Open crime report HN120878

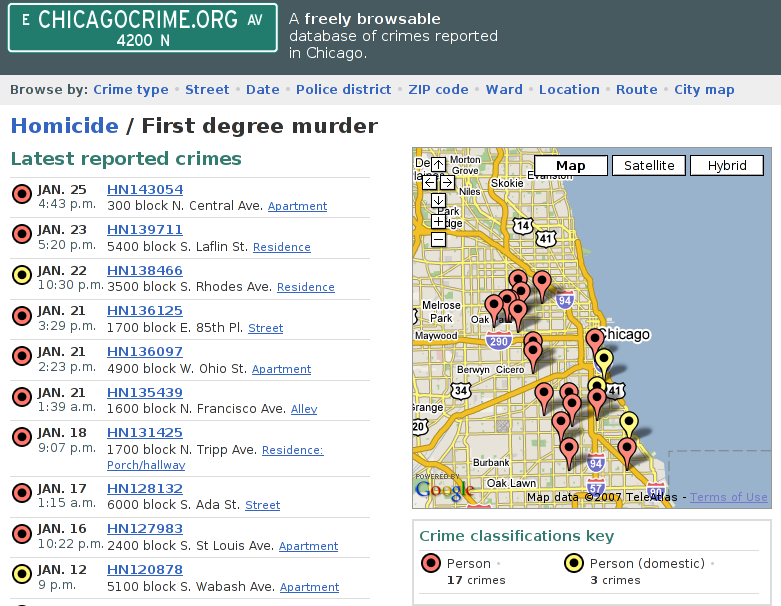pos(145,570)
